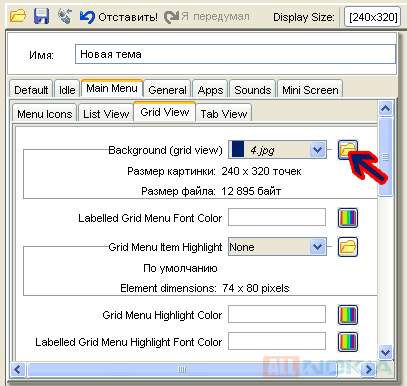Click the vertical scrollbar up arrow
The image size is (407, 386).
[x=386, y=109]
